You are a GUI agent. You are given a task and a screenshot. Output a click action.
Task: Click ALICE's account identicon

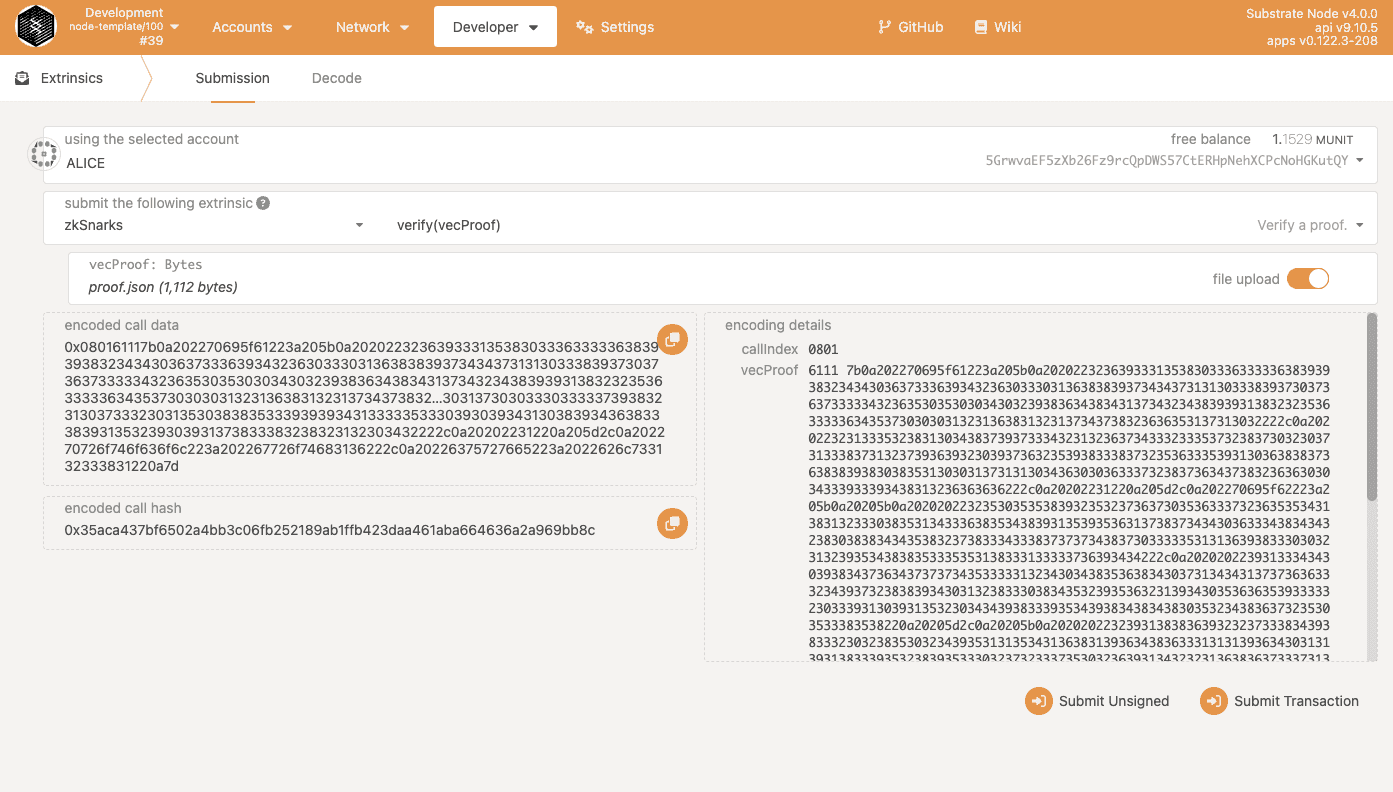click(x=43, y=154)
